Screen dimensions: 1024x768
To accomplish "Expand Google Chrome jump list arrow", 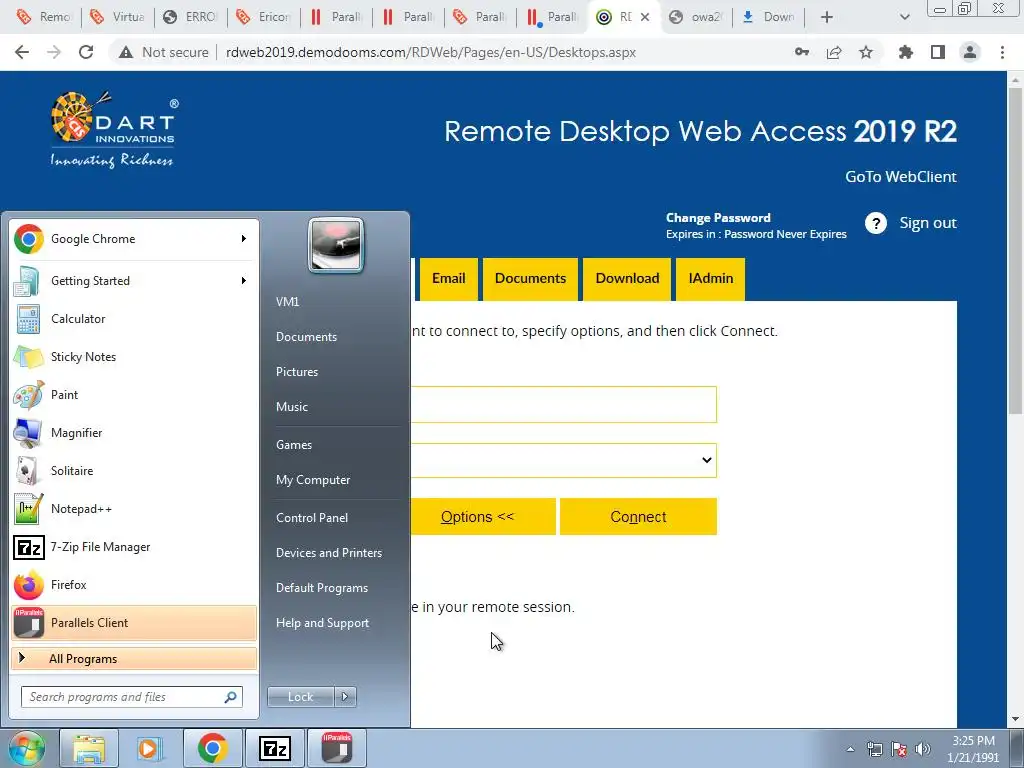I will (244, 239).
